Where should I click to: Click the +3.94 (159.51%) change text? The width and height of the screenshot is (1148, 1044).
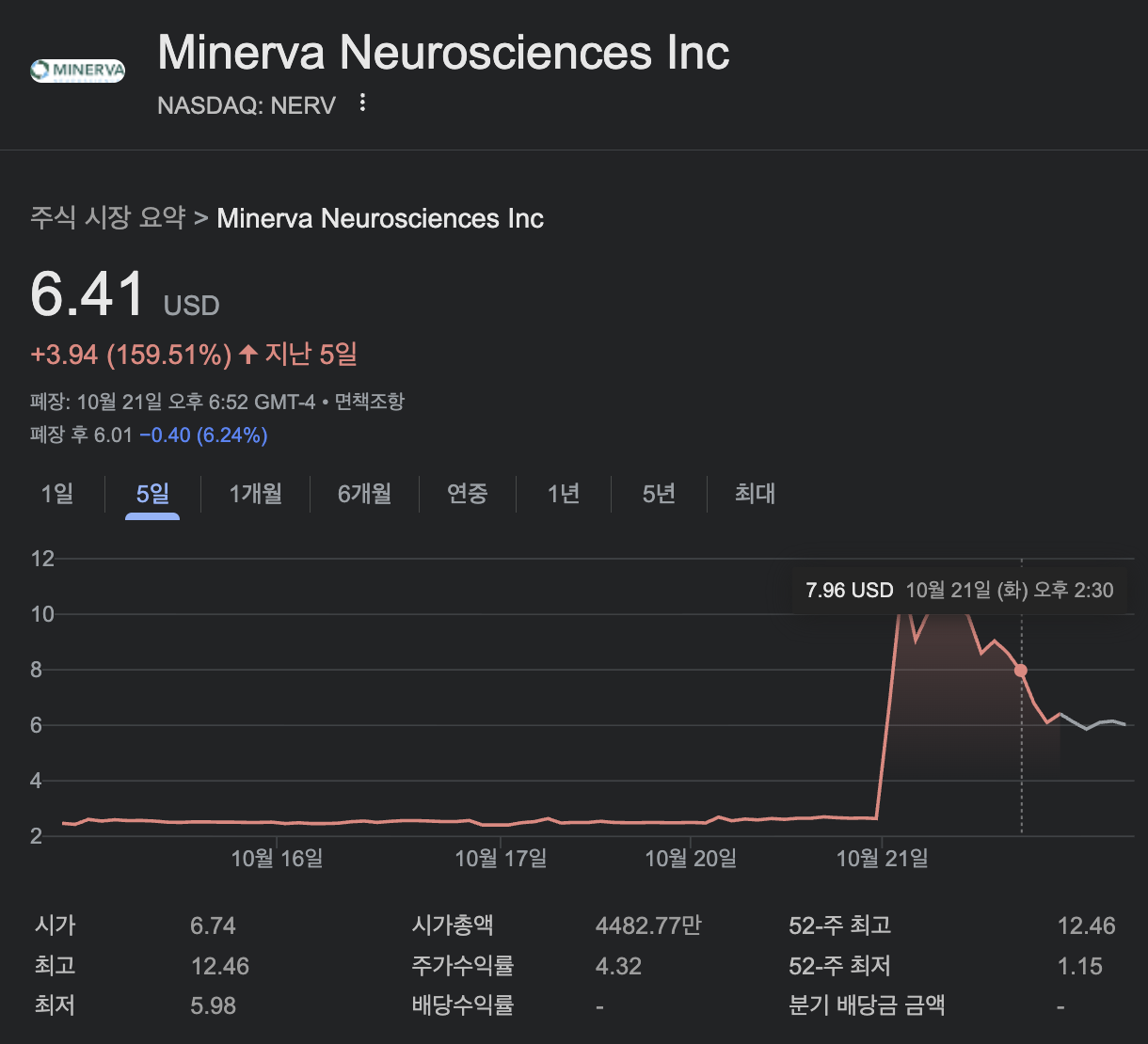[x=131, y=355]
